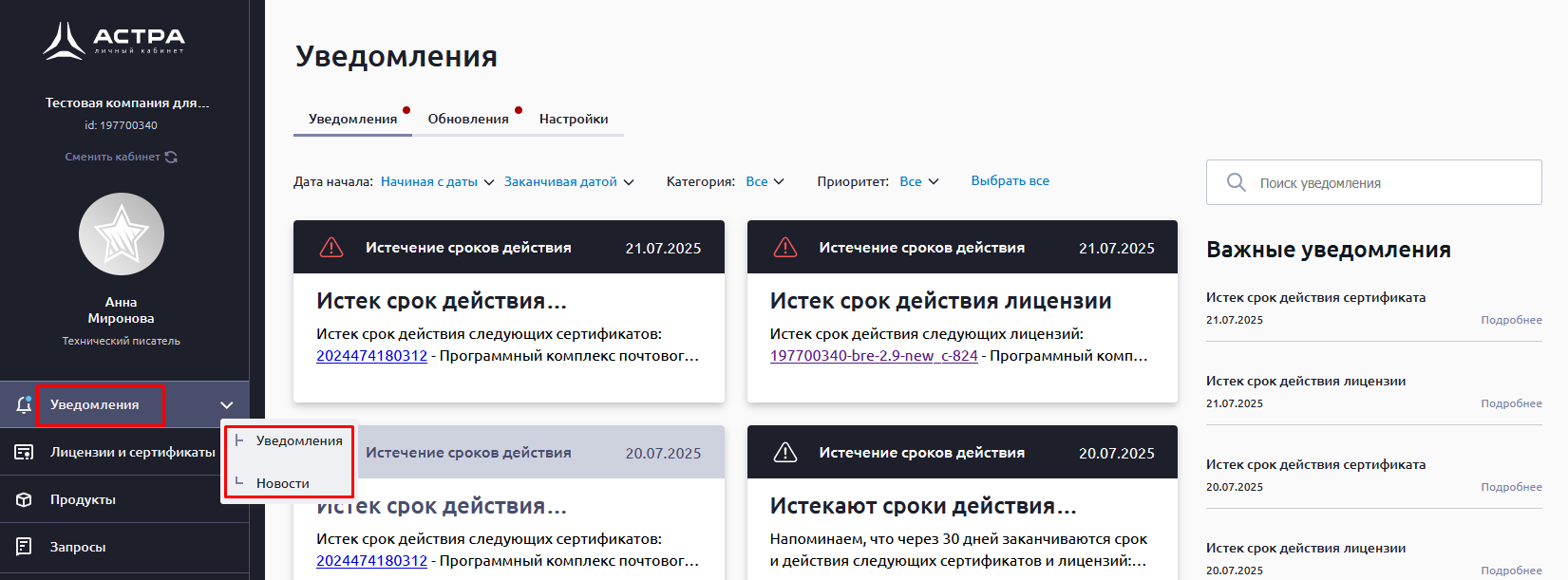Screen dimensions: 1568x580
Task: Click into the Поиск уведомления field
Action: [1387, 183]
